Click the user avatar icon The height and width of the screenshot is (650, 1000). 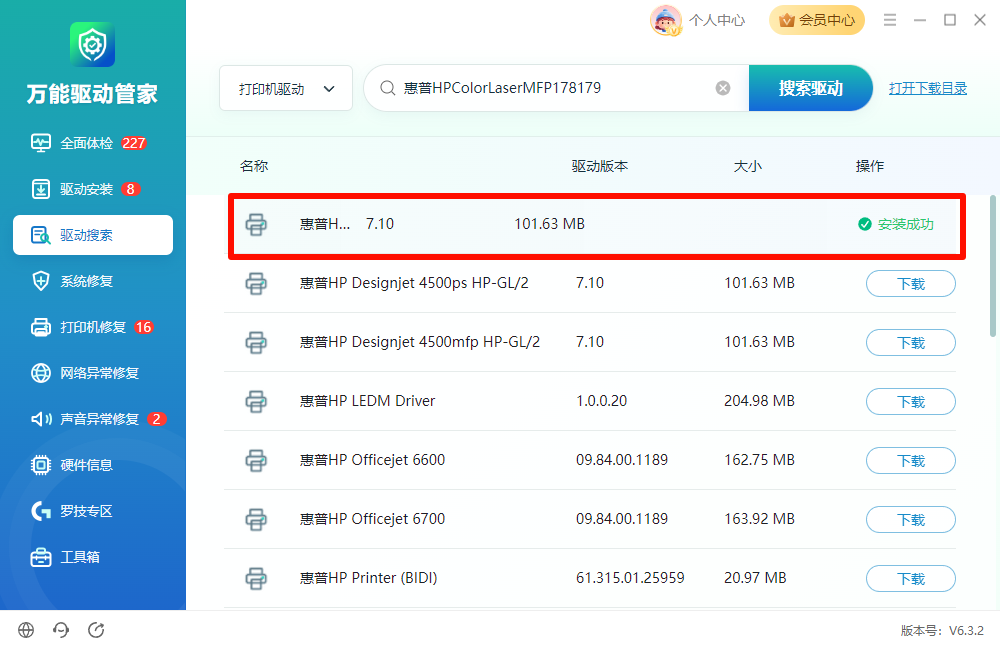[x=666, y=20]
